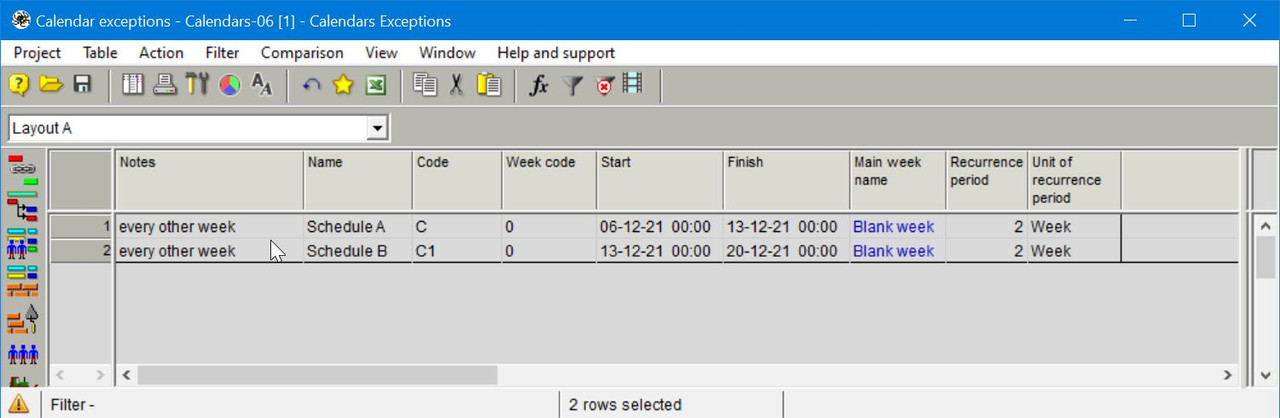1280x418 pixels.
Task: Click the Schedule A name cell
Action: [358, 227]
